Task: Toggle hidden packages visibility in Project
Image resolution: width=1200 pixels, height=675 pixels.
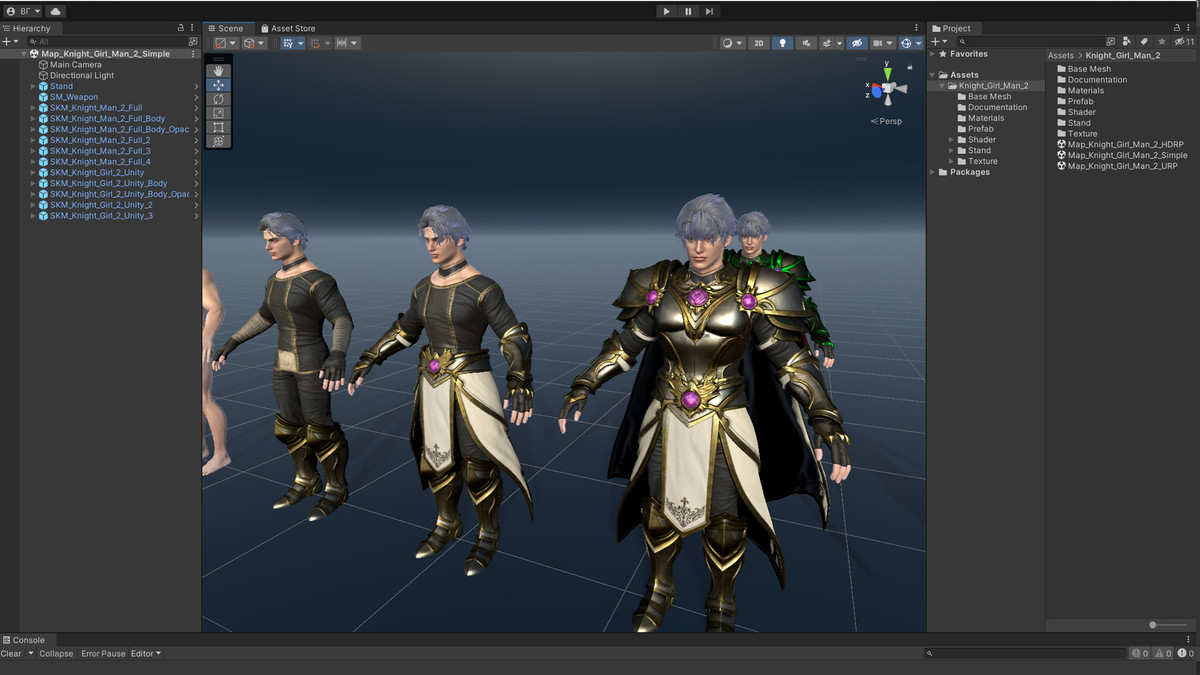Action: click(x=1184, y=42)
